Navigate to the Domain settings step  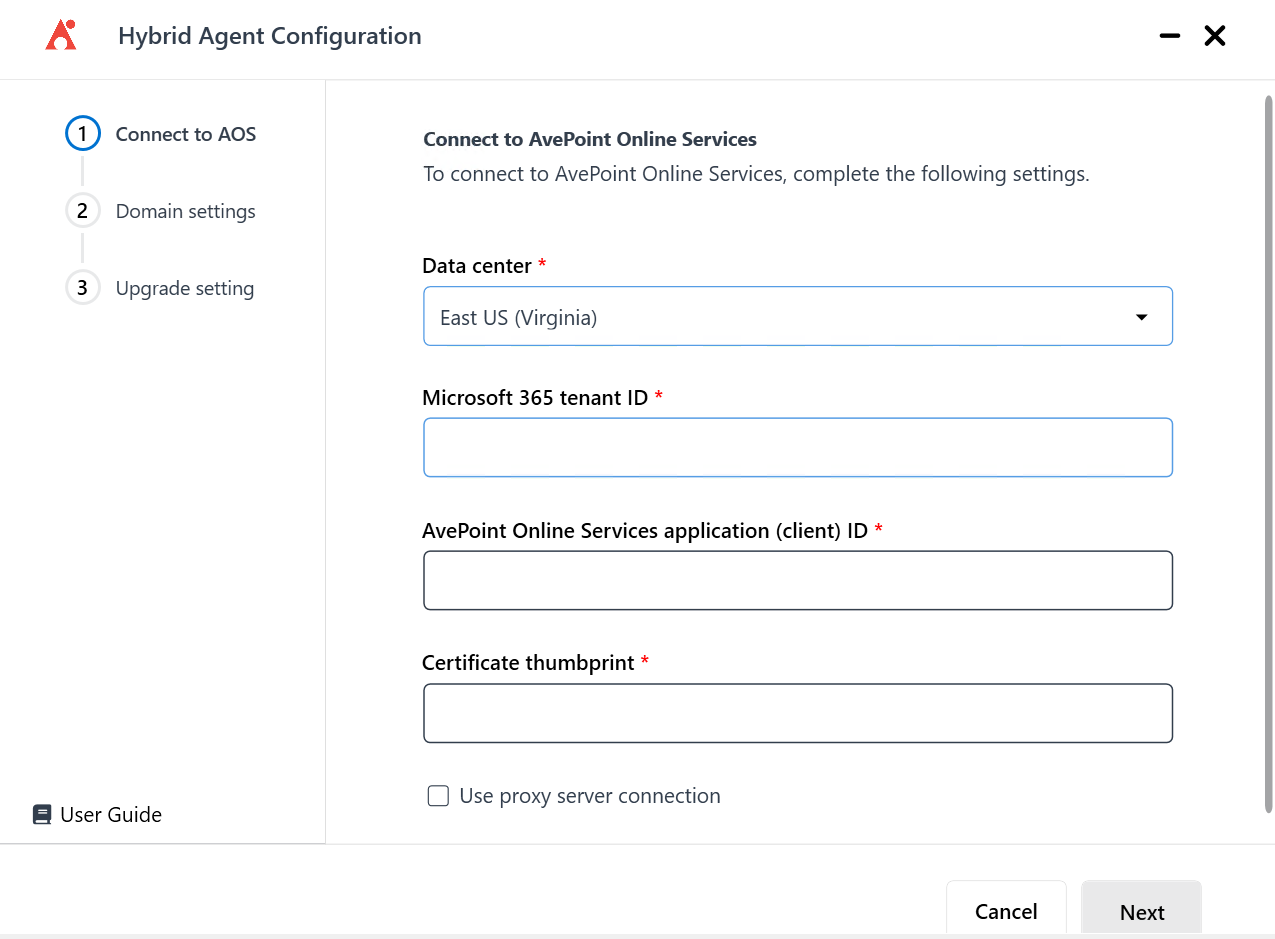[x=185, y=210]
